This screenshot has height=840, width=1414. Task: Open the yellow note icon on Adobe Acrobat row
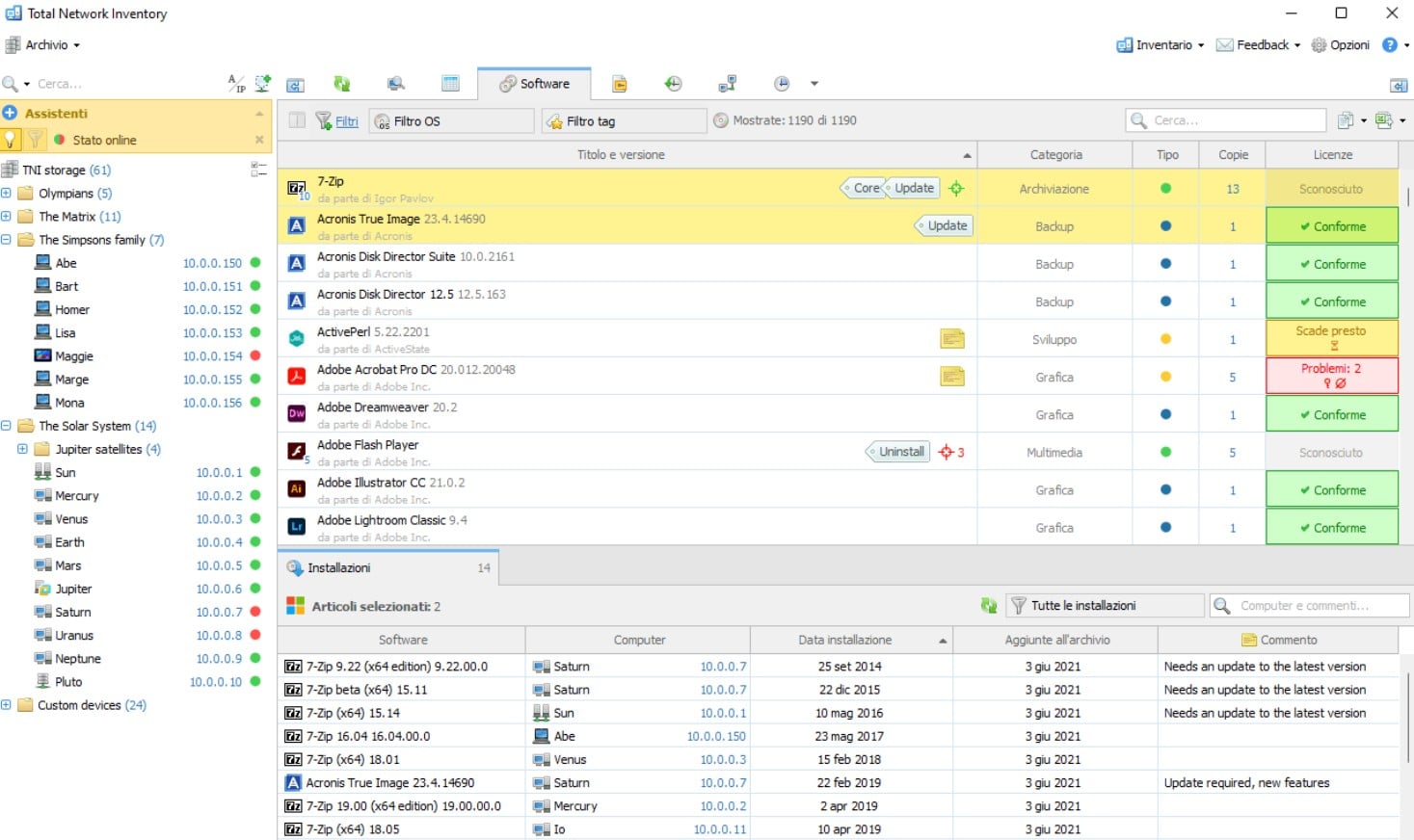pyautogui.click(x=952, y=377)
